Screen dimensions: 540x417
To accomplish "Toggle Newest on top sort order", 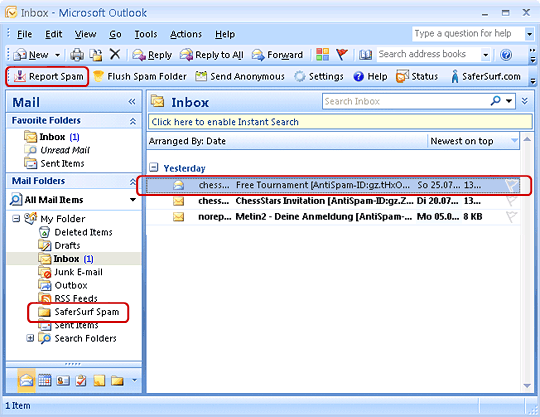I will tap(474, 141).
